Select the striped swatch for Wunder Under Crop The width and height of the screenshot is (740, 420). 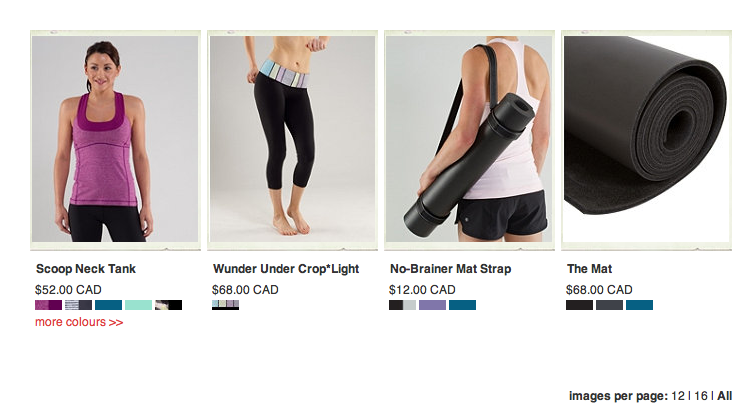225,305
